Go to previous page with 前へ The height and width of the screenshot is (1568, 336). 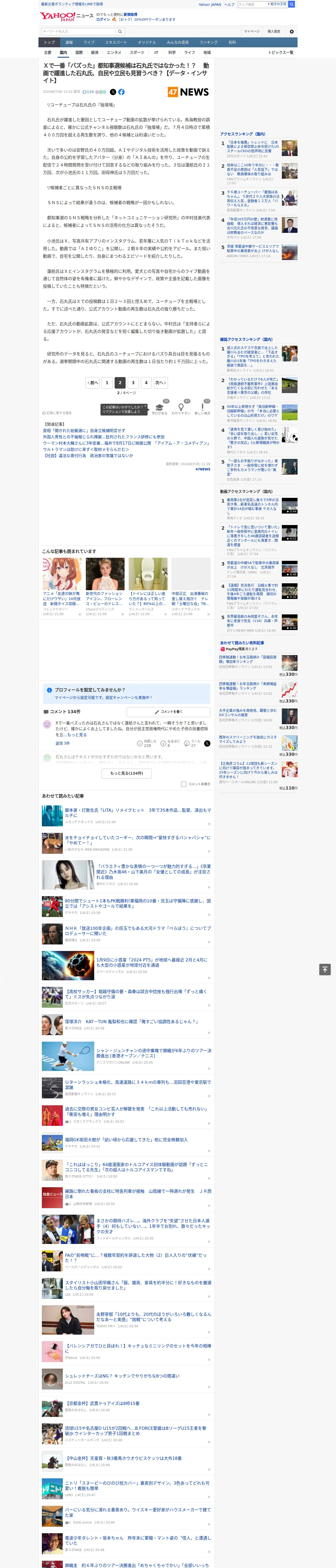click(x=93, y=383)
